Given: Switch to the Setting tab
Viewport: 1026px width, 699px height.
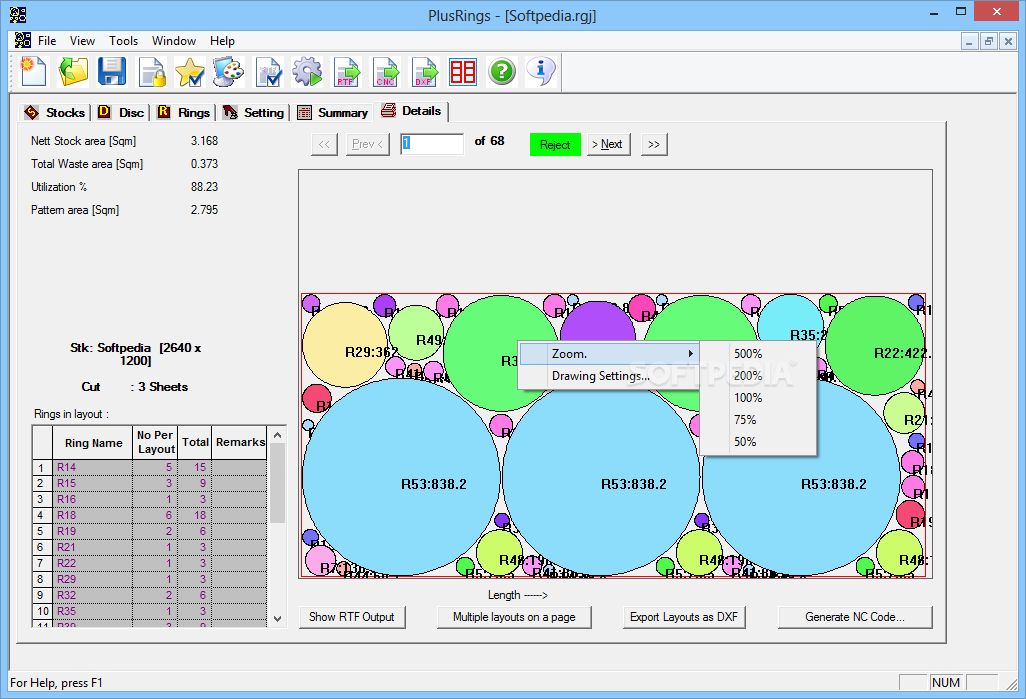Looking at the screenshot, I should tap(253, 113).
